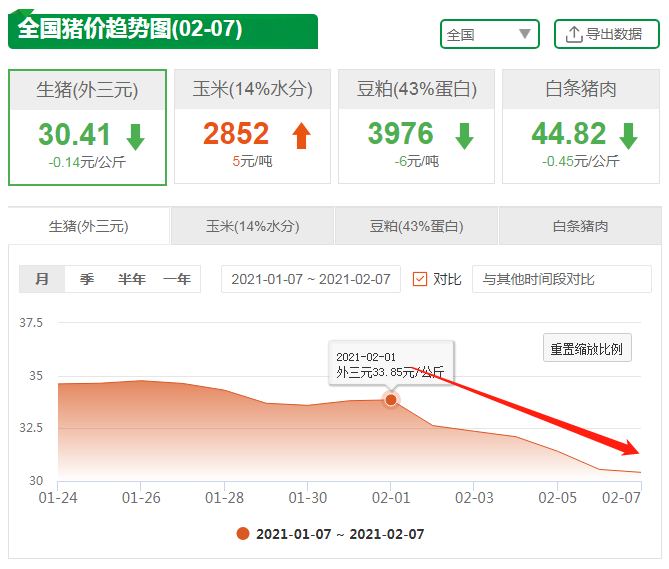Toggle the 对比 compare checkbox
This screenshot has width=669, height=569.
(420, 279)
